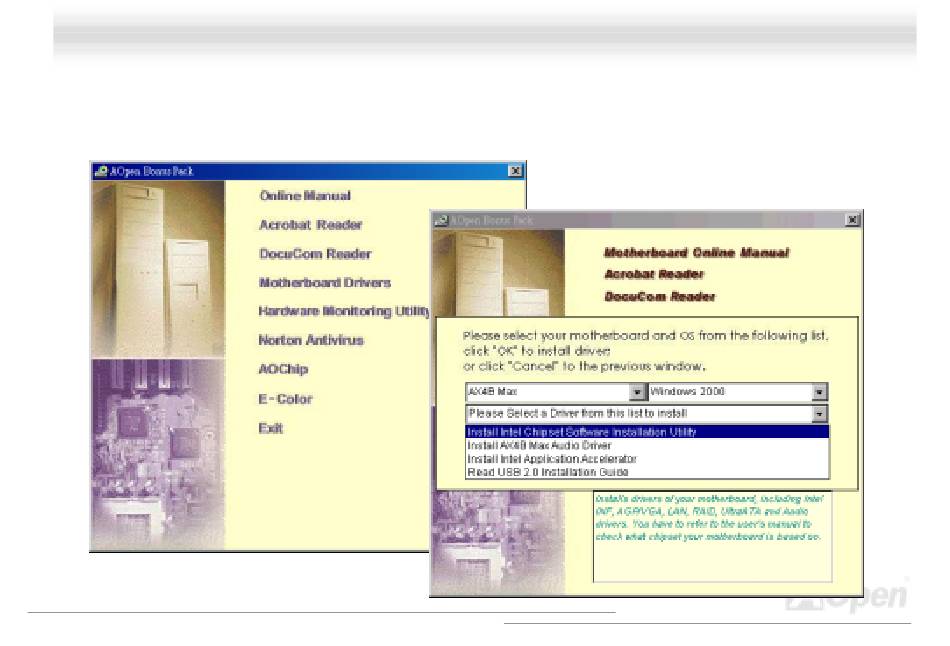
Task: Click Exit in the Bonus Pack menu
Action: pos(270,428)
